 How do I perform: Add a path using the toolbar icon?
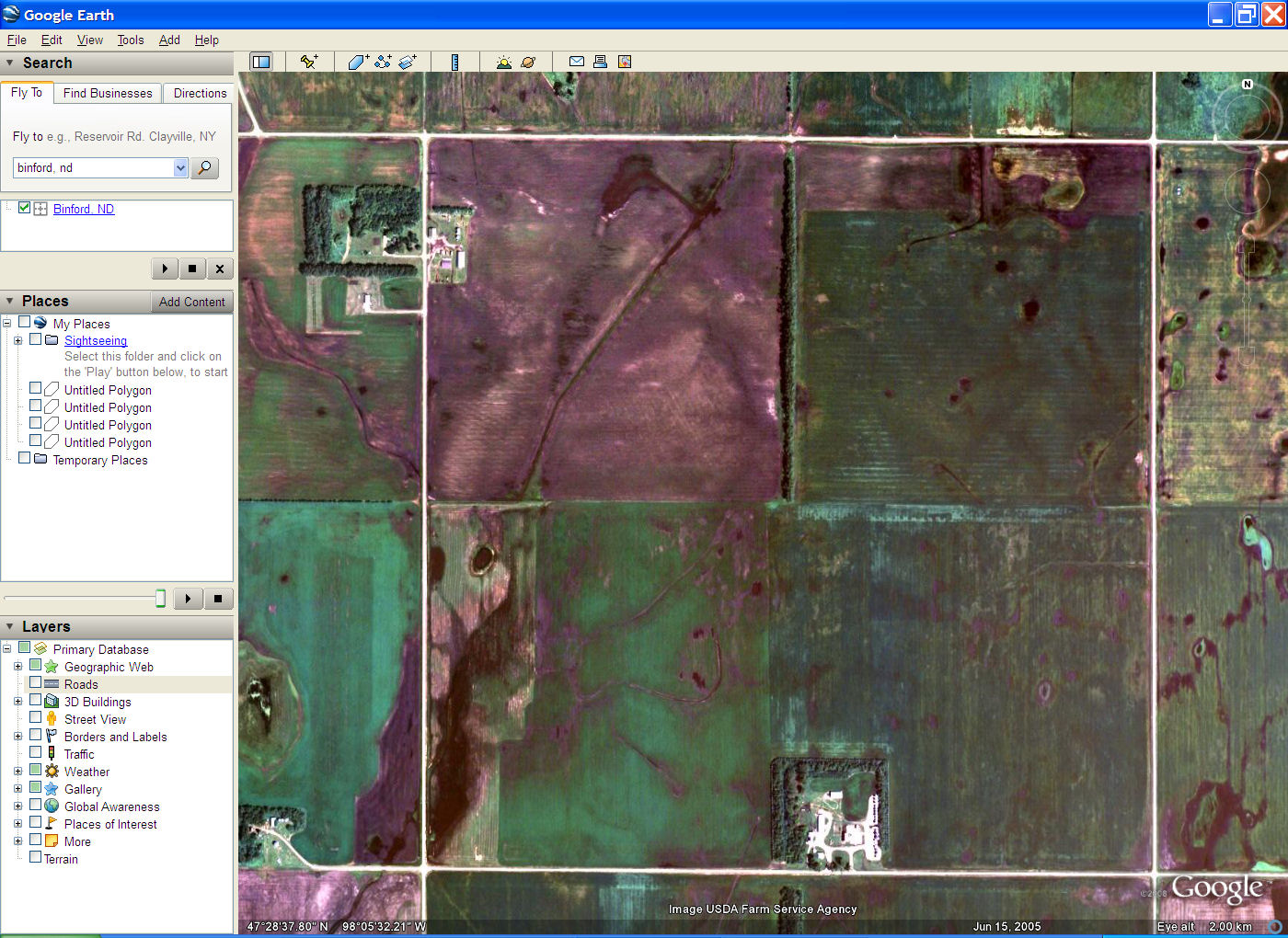pyautogui.click(x=383, y=62)
